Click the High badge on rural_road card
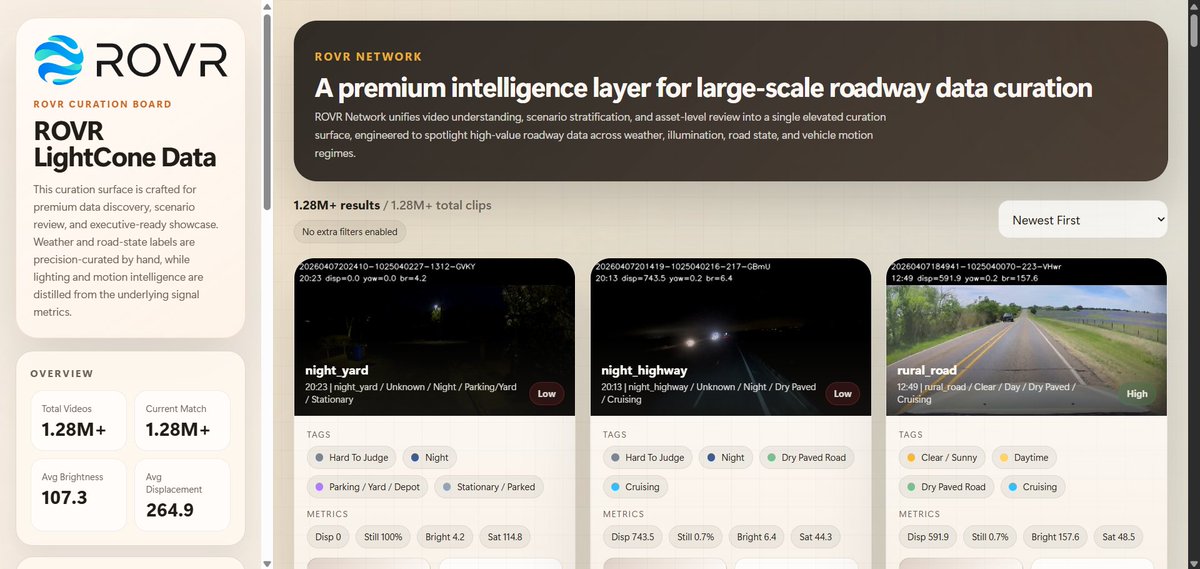 coord(1137,393)
